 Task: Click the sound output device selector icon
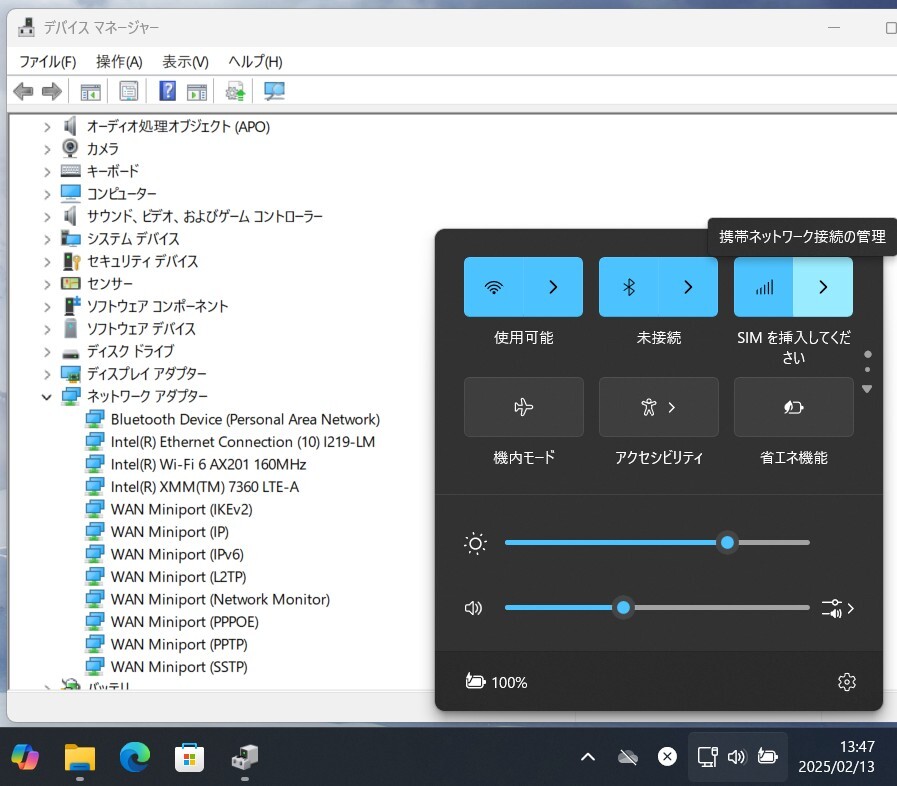pyautogui.click(x=836, y=608)
